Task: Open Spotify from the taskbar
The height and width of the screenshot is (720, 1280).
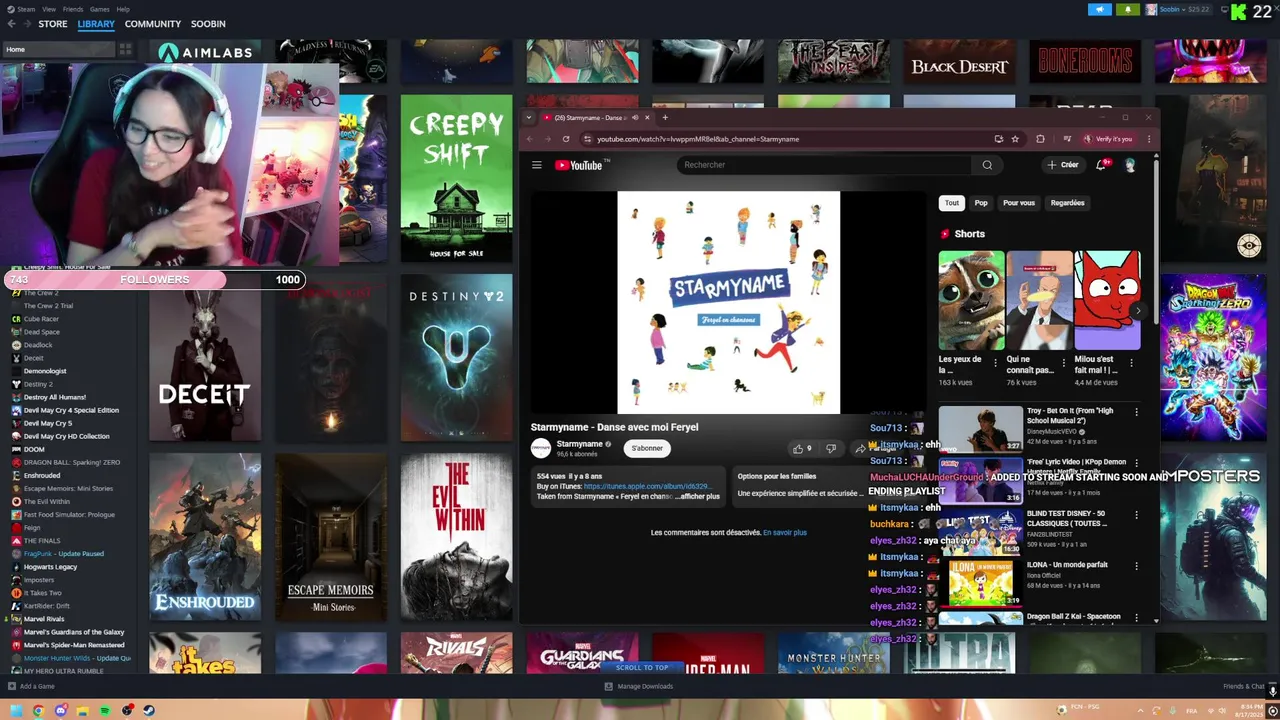Action: 104,711
